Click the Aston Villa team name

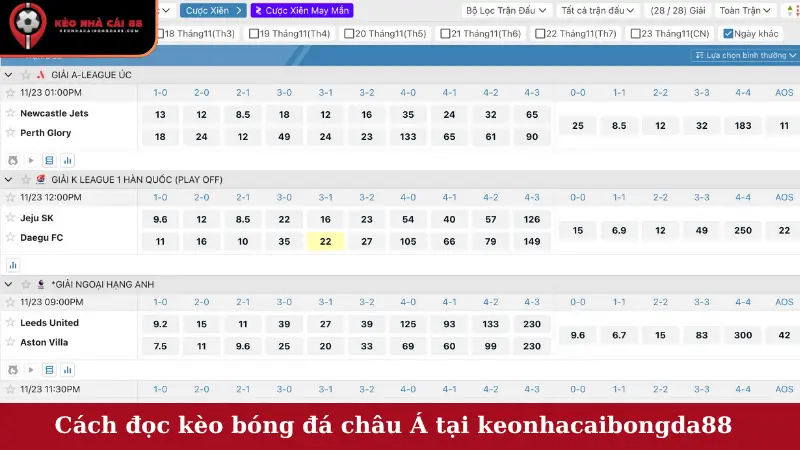tap(44, 342)
